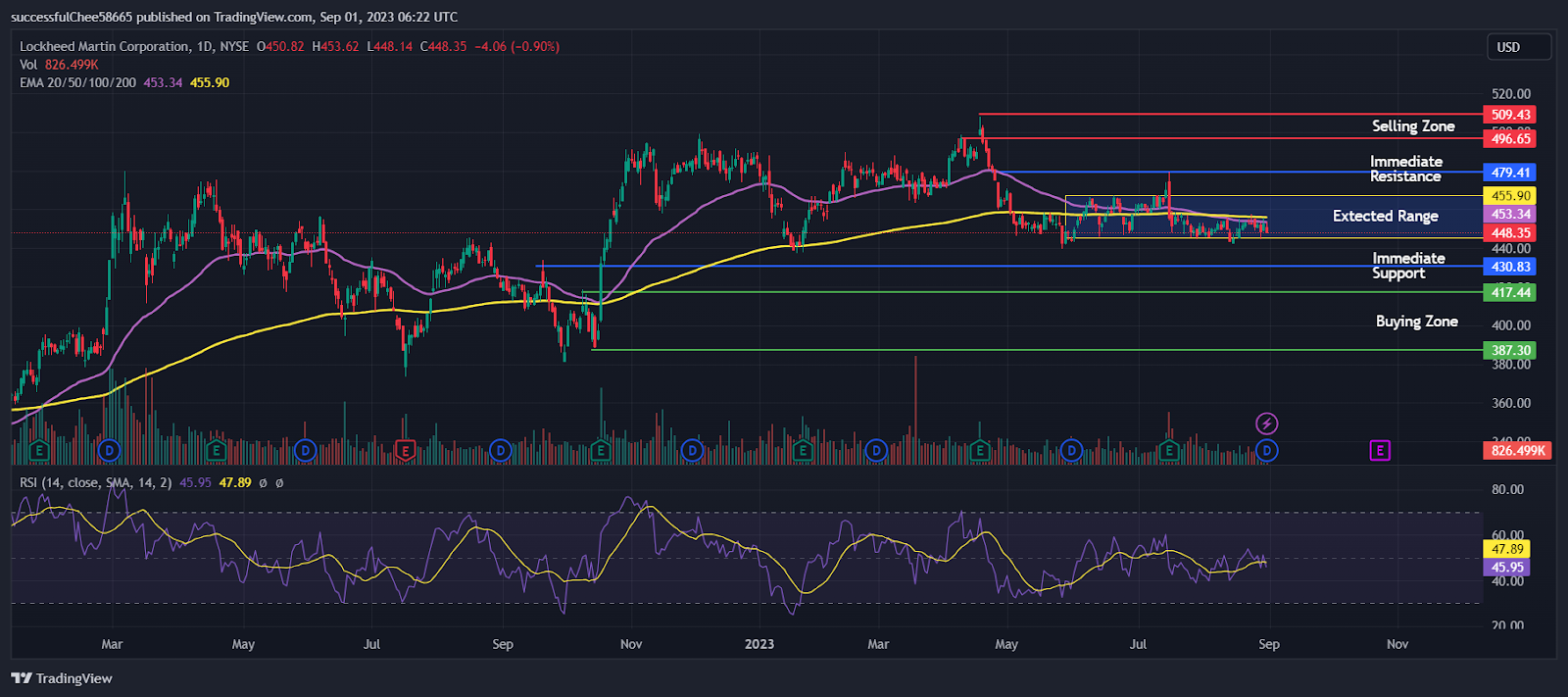Click the 520.00 price axis label
Image resolution: width=1568 pixels, height=697 pixels.
pos(1510,94)
